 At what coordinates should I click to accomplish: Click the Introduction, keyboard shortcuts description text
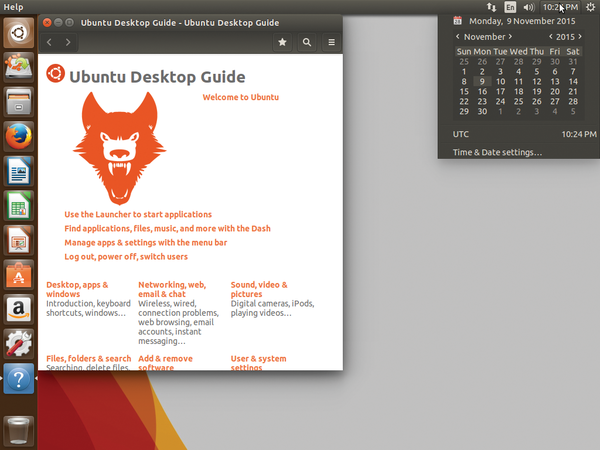88,308
